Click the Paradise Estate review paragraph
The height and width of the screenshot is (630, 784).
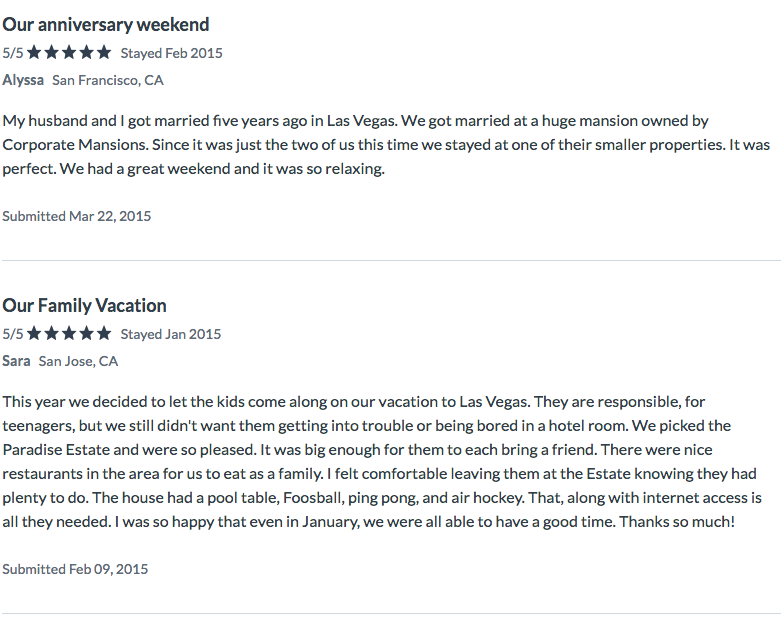coord(382,462)
